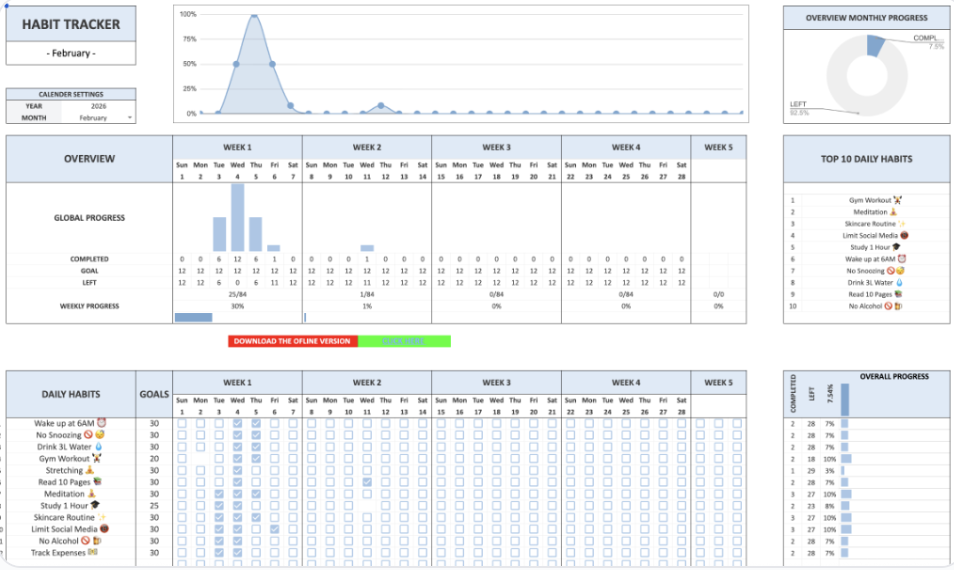The image size is (954, 570).
Task: Select the OVERVIEW MONTHLY PROGRESS title
Action: [866, 18]
